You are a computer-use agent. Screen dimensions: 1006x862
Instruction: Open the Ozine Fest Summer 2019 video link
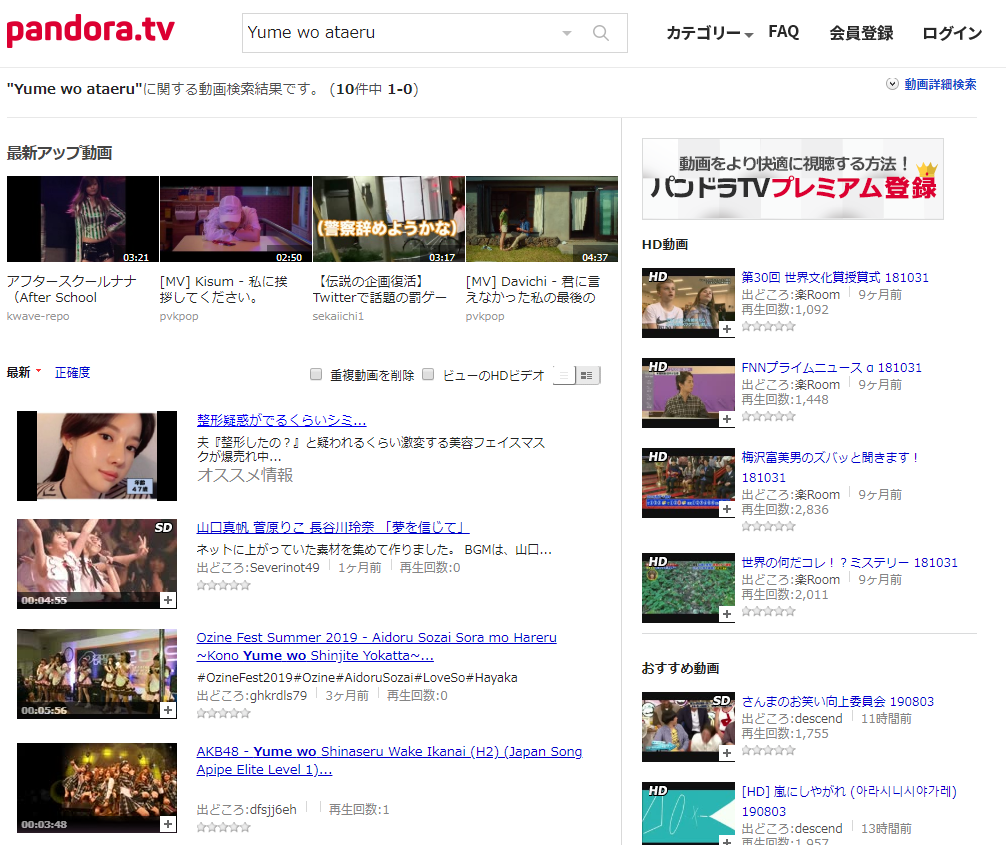coord(377,646)
